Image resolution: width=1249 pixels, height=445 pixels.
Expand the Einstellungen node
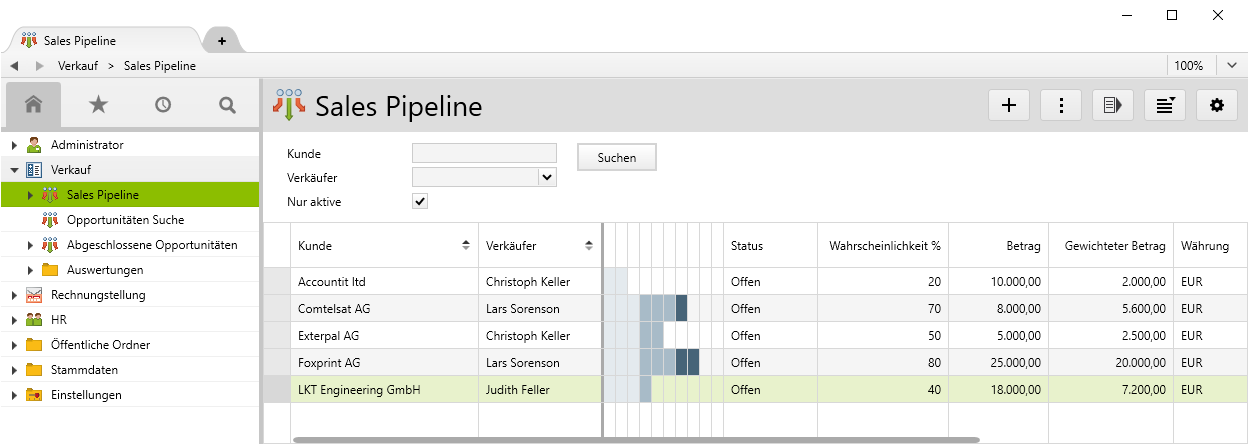tap(14, 395)
